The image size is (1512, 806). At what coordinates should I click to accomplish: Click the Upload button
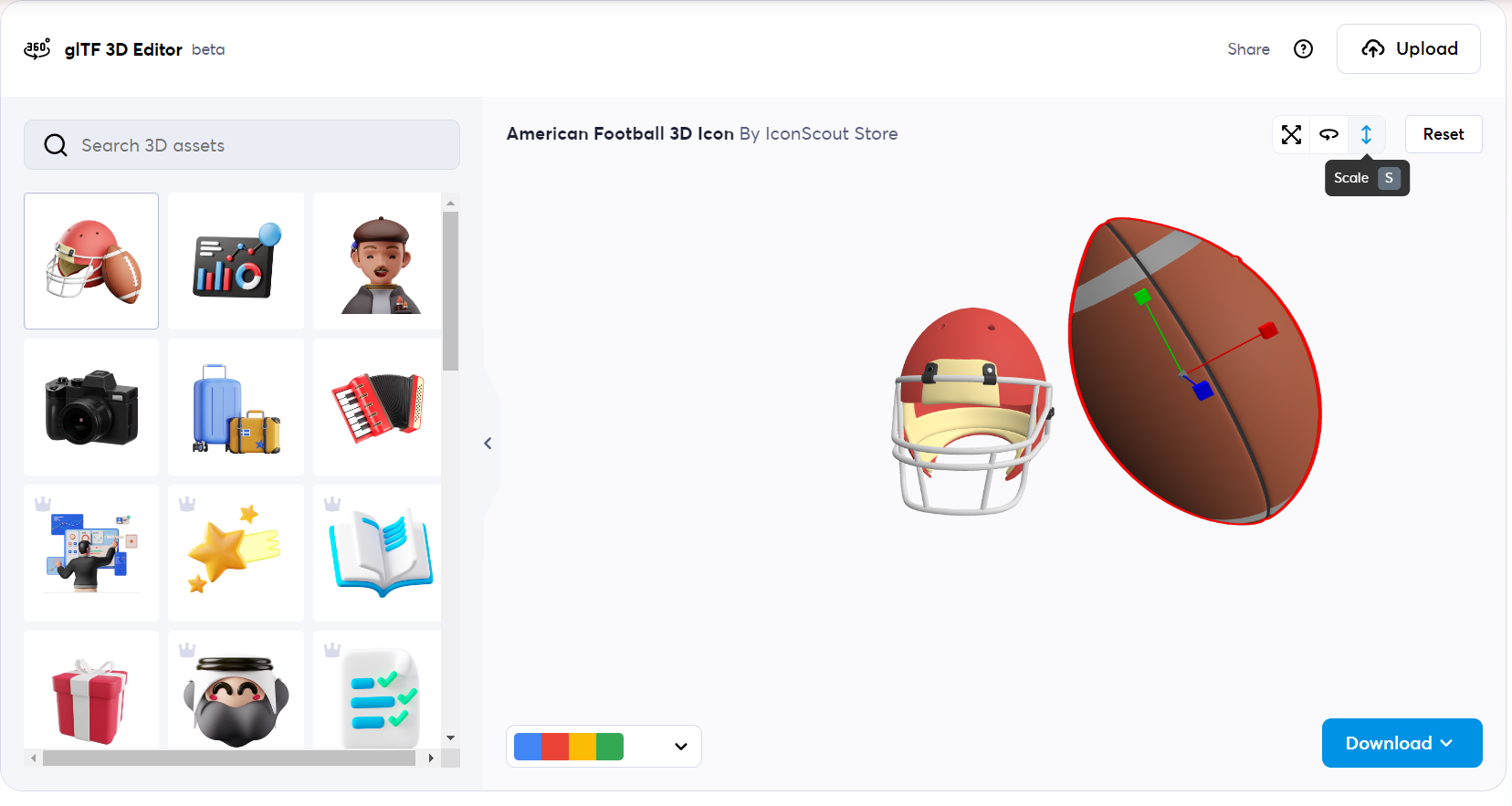[x=1409, y=49]
